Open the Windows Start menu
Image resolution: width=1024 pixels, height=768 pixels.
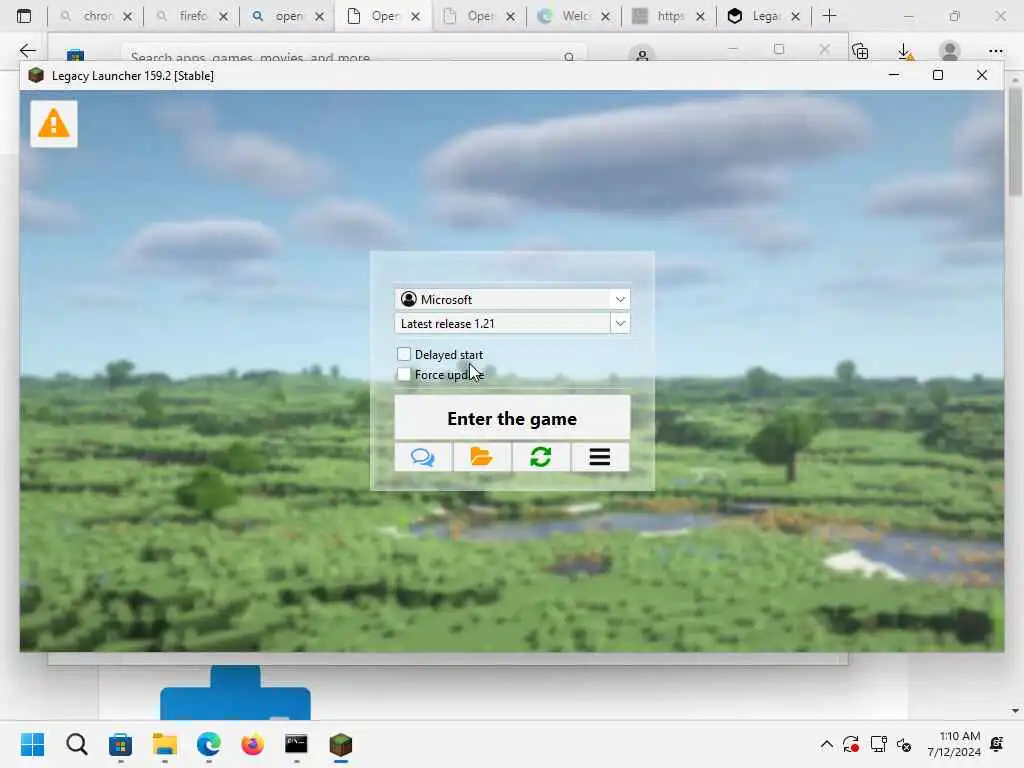point(33,744)
